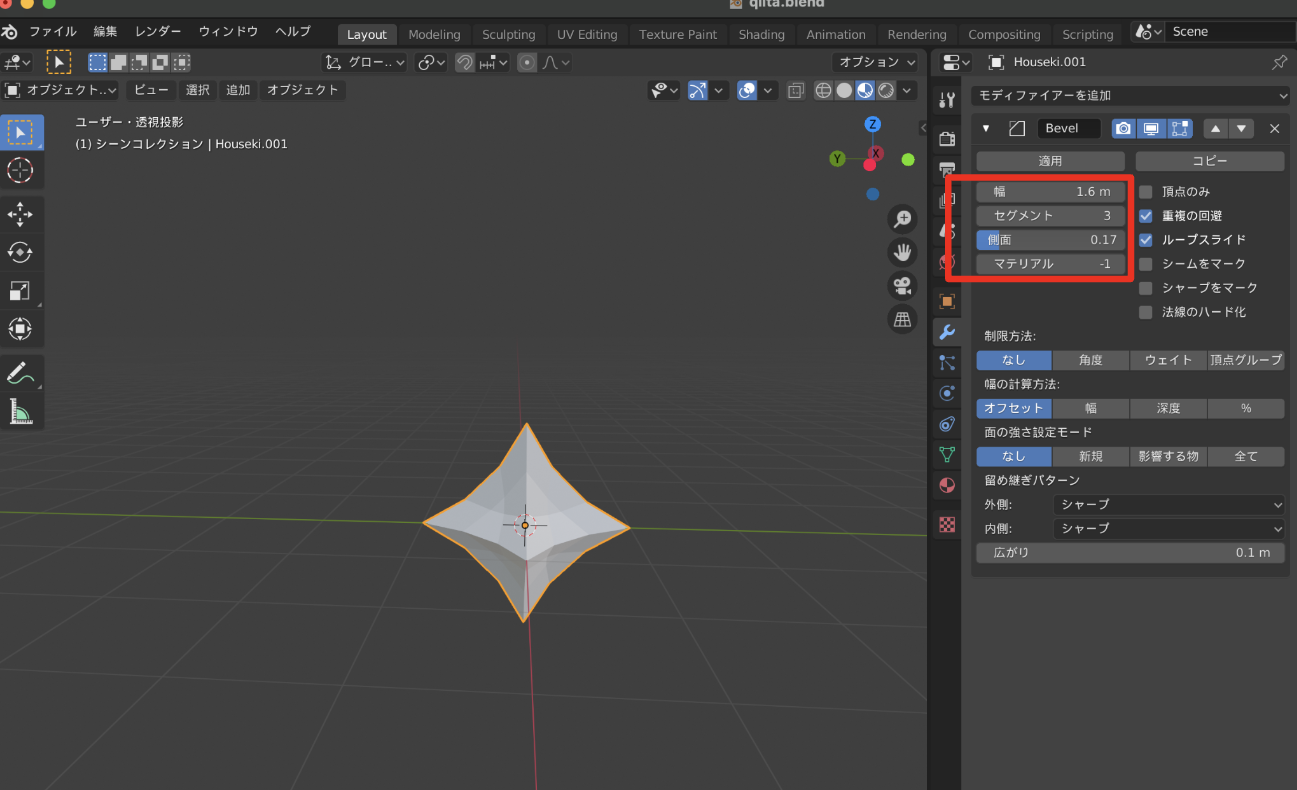Image resolution: width=1297 pixels, height=790 pixels.
Task: Open the 外側 miter dropdown
Action: pyautogui.click(x=1169, y=505)
